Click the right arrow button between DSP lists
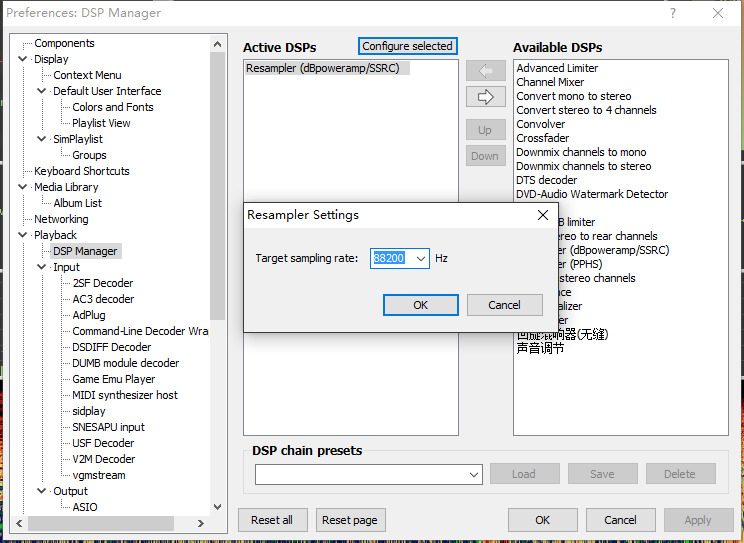 pos(485,97)
